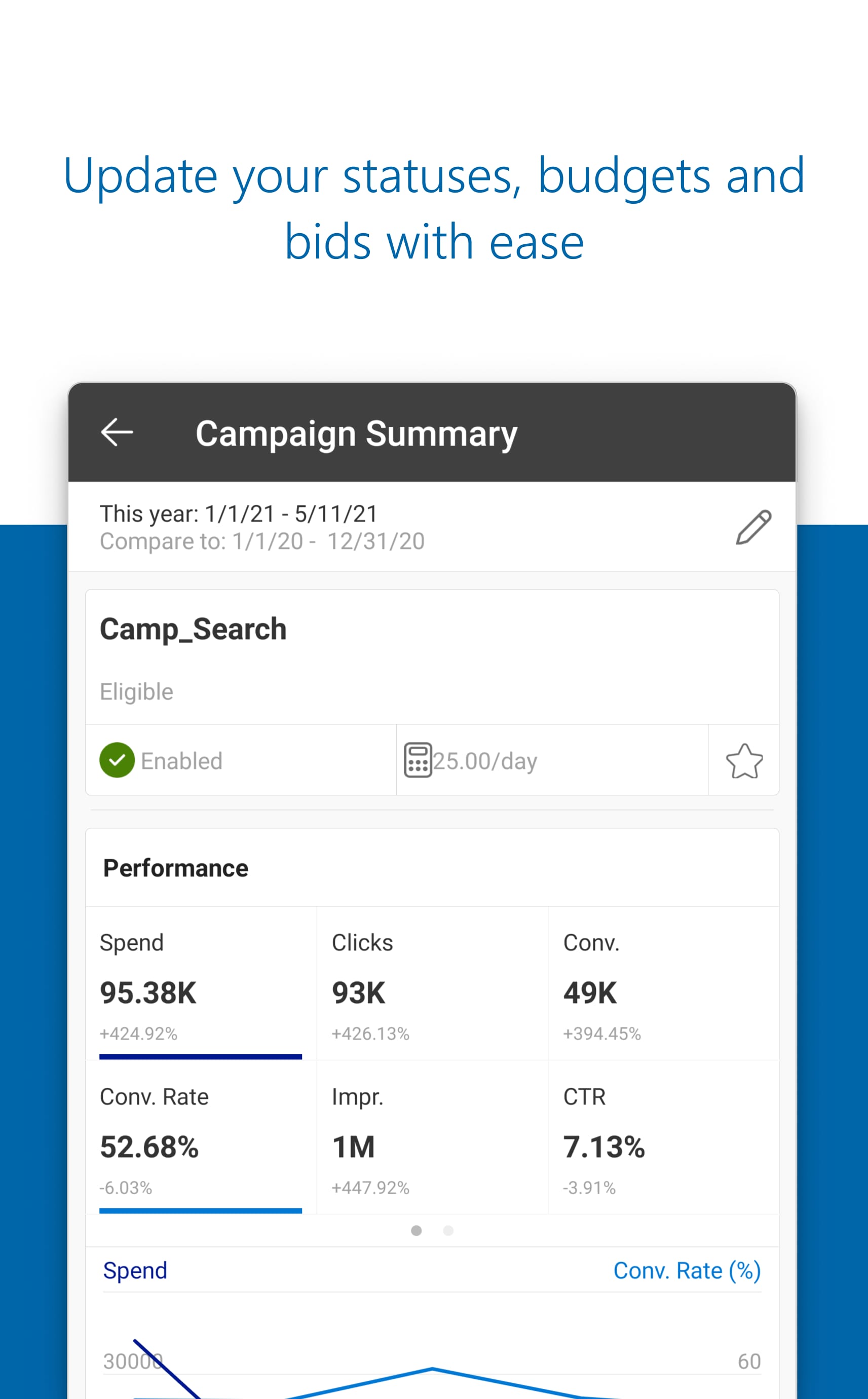Tap the Camp_Search campaign title

(193, 629)
